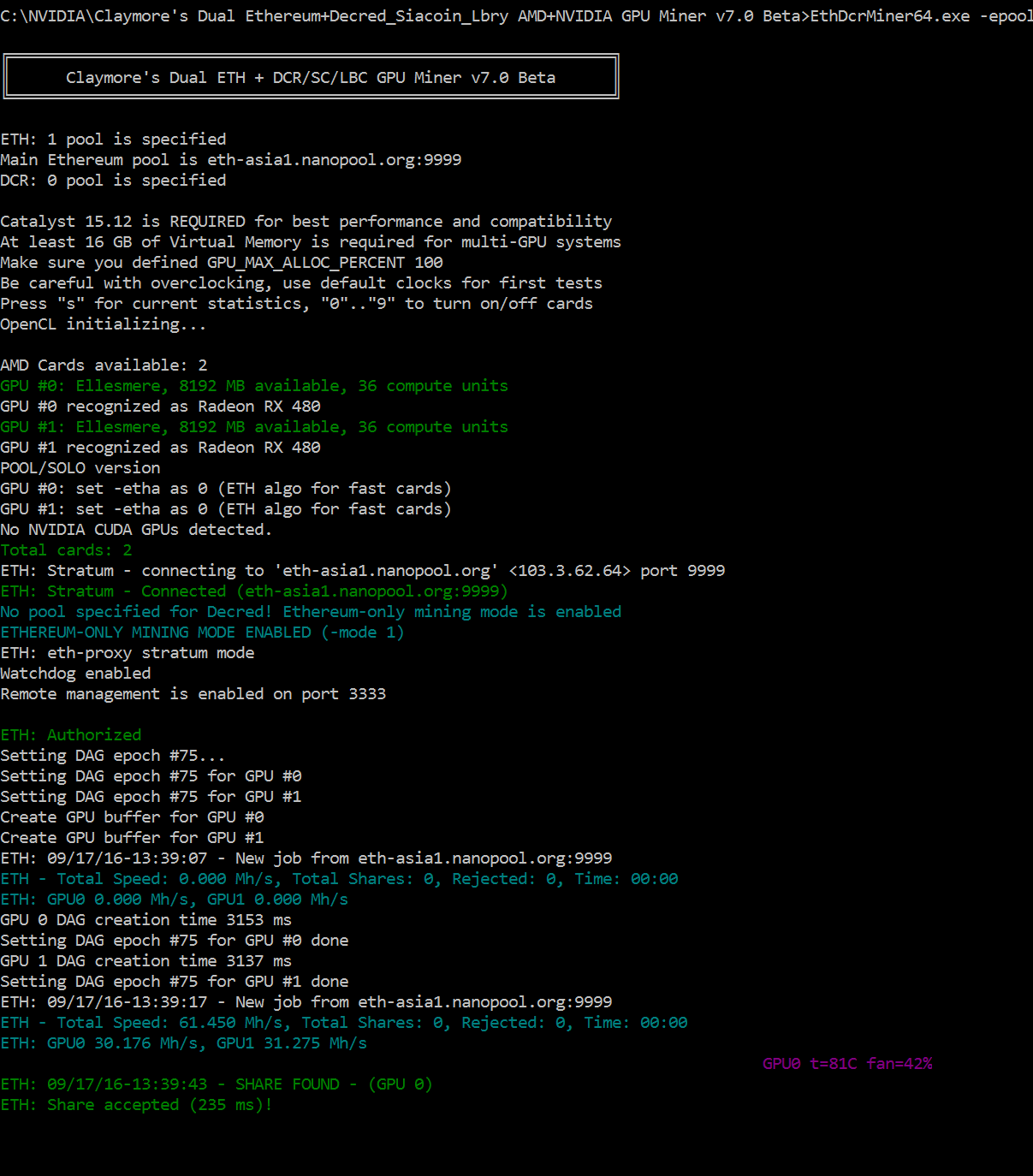Click the 'SHARE FOUND - (GPU 0)' line
The width and height of the screenshot is (1033, 1176).
[x=217, y=1084]
